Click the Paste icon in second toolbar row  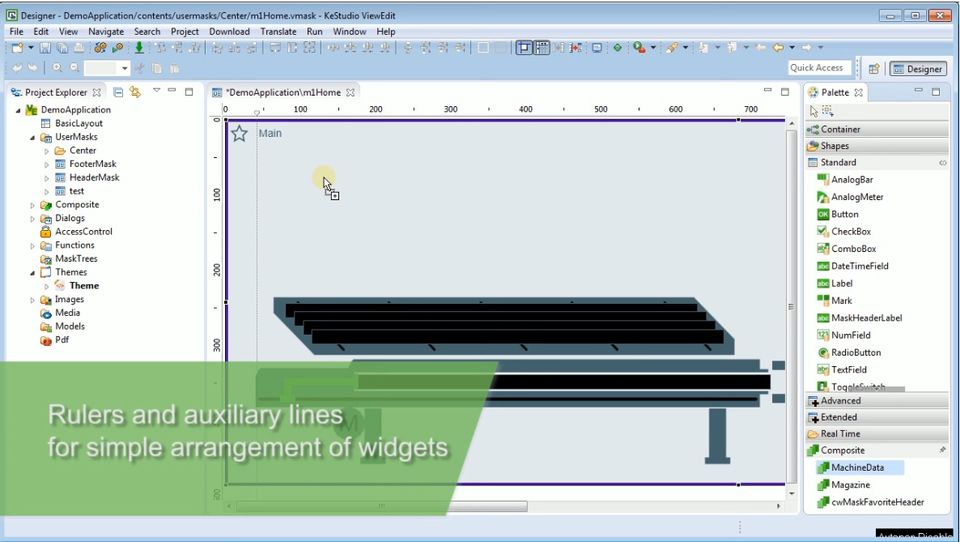click(x=174, y=68)
